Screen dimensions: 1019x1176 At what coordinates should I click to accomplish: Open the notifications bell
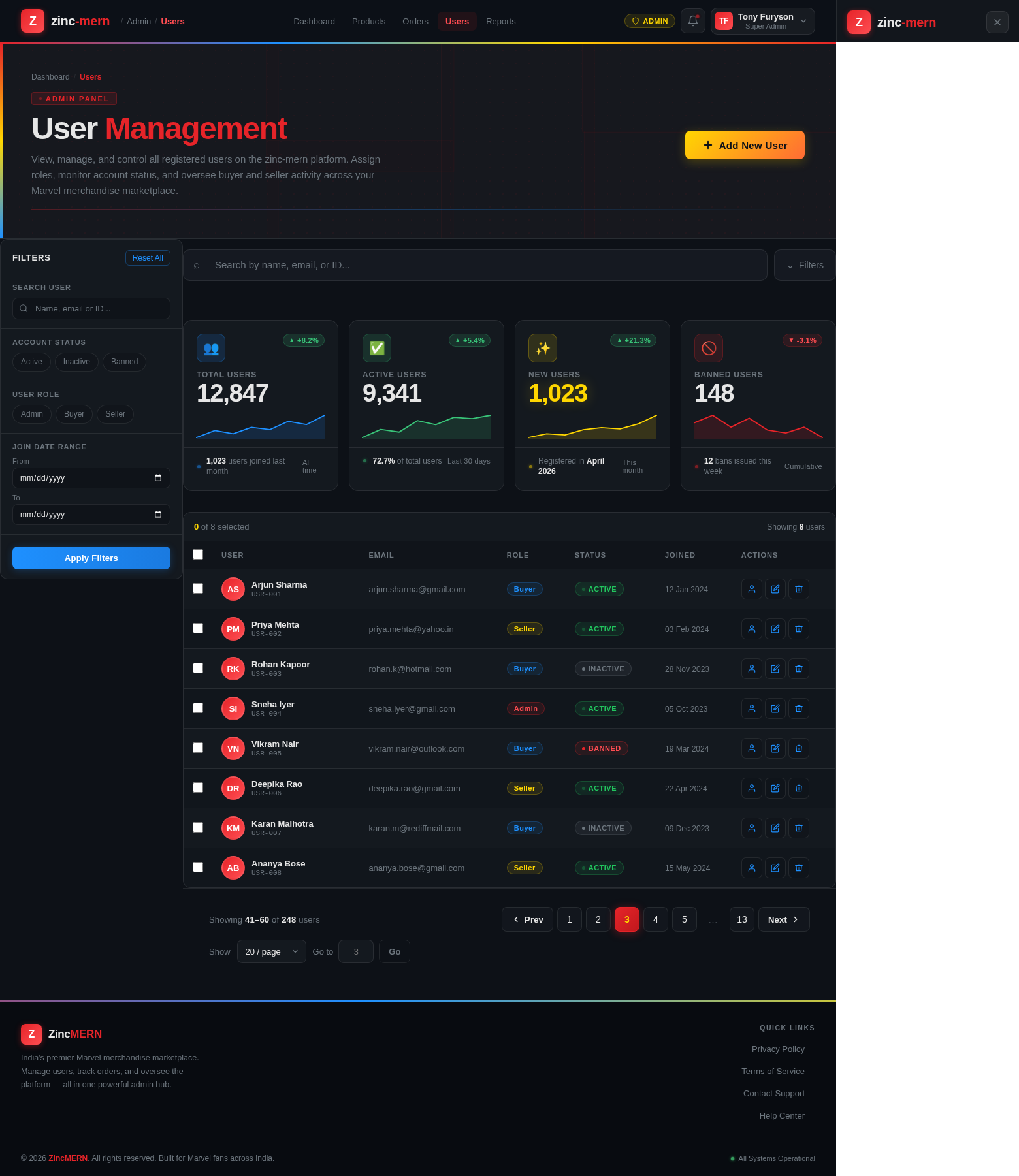[692, 21]
